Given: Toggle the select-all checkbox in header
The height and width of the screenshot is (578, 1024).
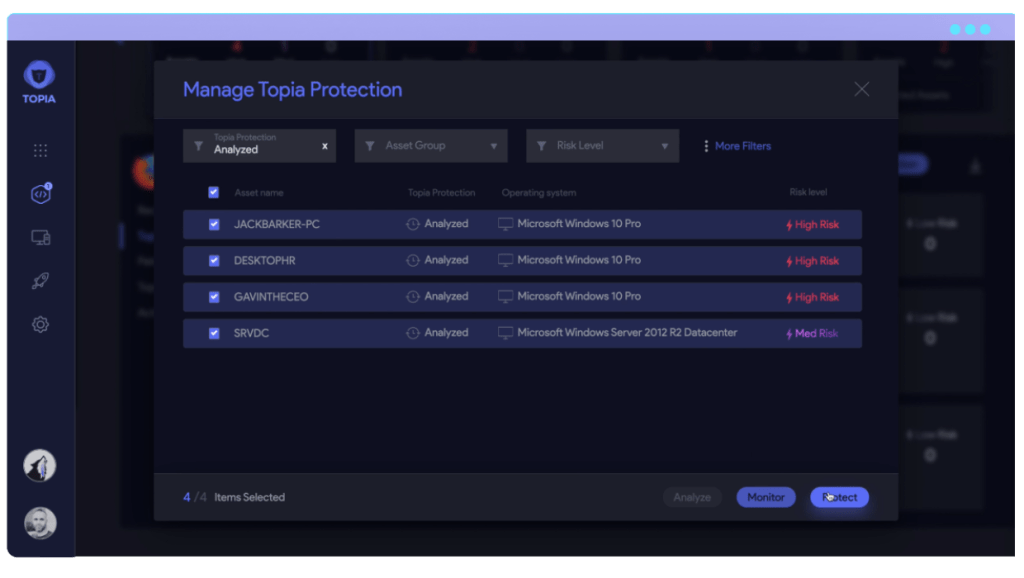Looking at the screenshot, I should click(213, 193).
